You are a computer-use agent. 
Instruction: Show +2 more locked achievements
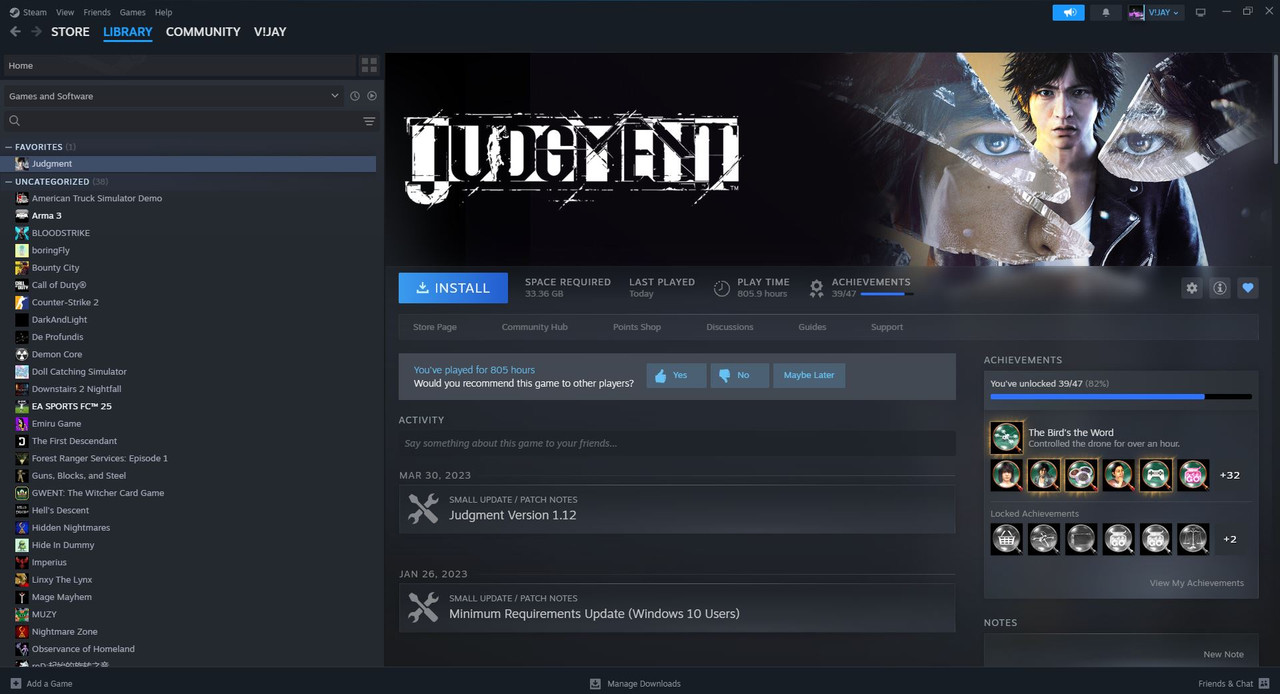(1230, 539)
